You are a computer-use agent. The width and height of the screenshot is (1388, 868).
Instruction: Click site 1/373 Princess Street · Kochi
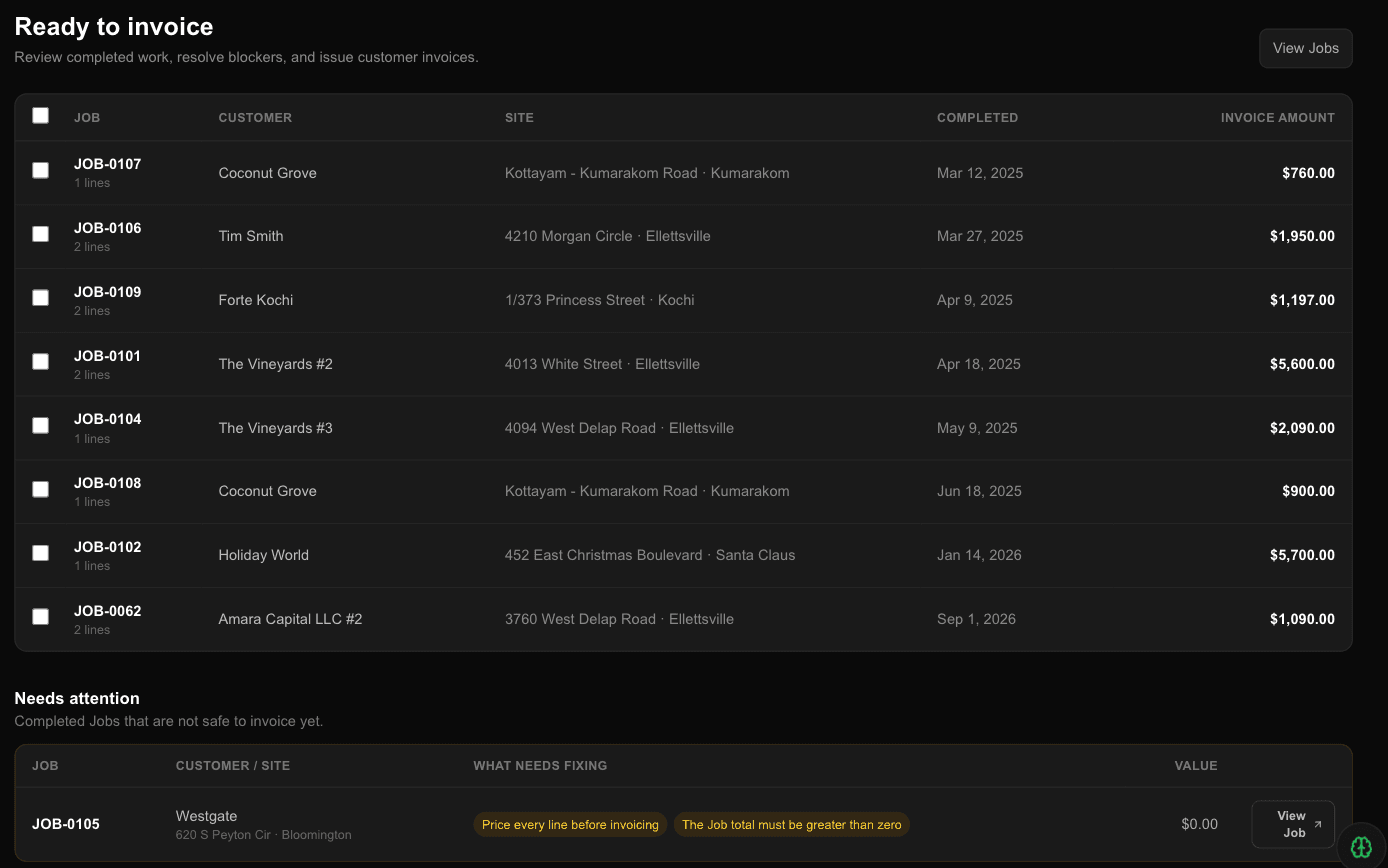599,300
